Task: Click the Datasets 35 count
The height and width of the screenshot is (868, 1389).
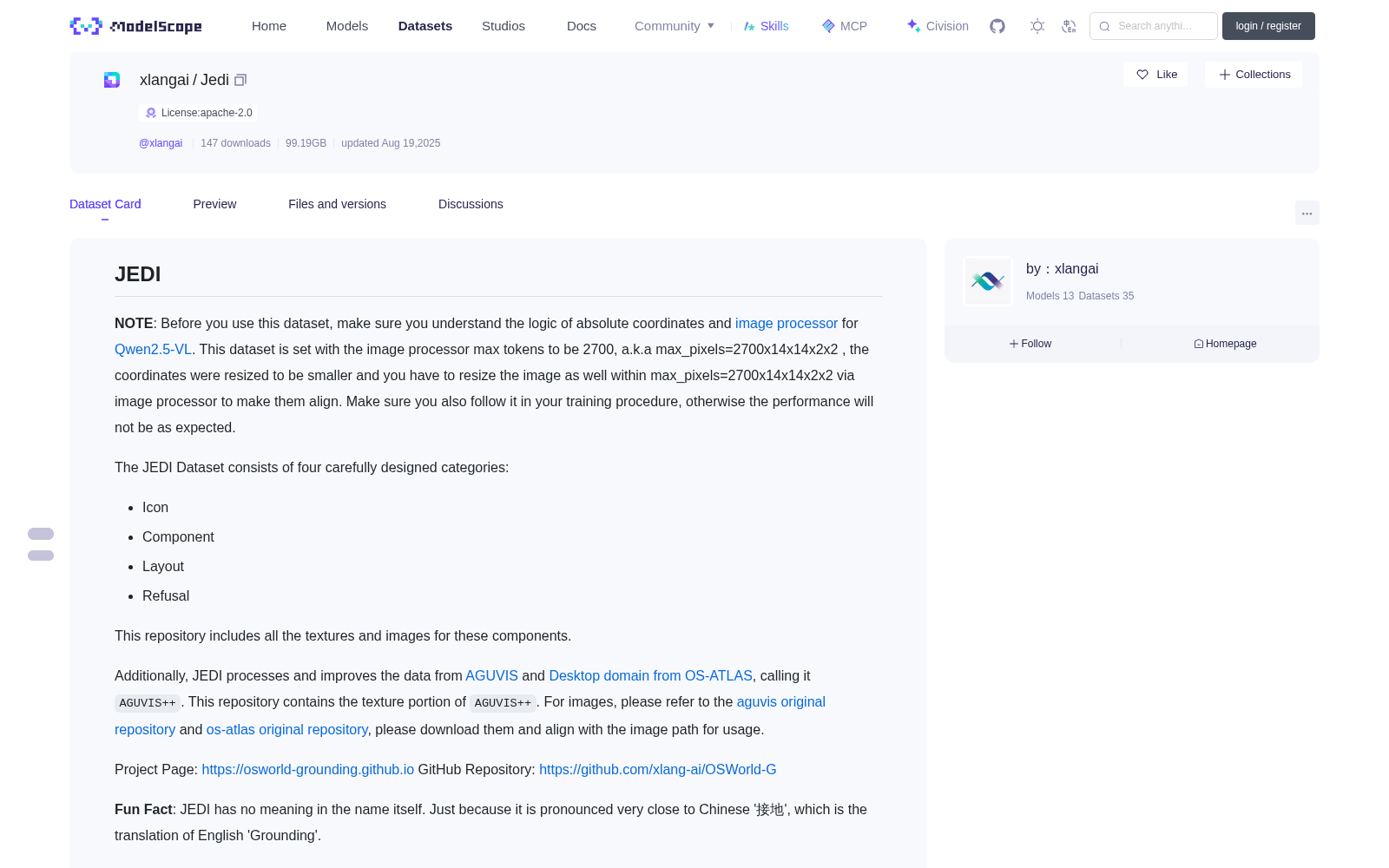Action: point(1106,296)
